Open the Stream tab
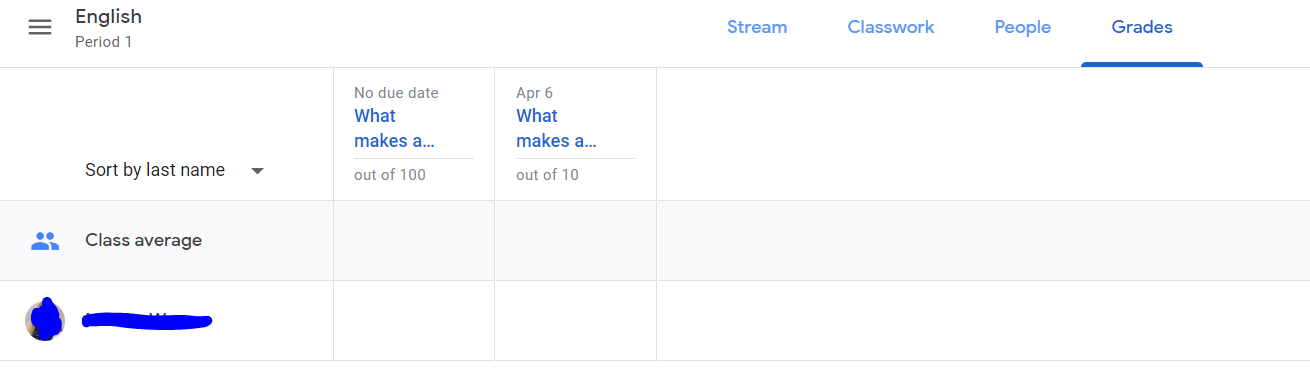1310x383 pixels. point(757,28)
